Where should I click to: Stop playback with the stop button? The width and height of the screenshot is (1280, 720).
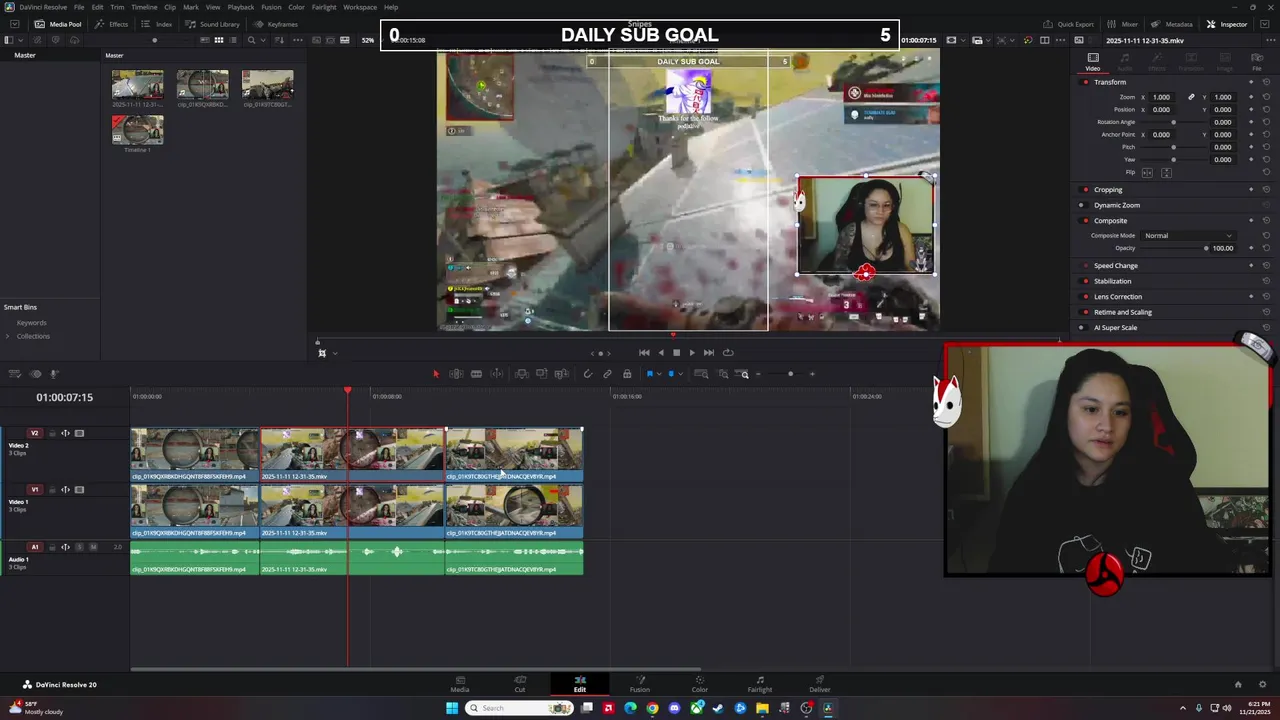[x=676, y=352]
